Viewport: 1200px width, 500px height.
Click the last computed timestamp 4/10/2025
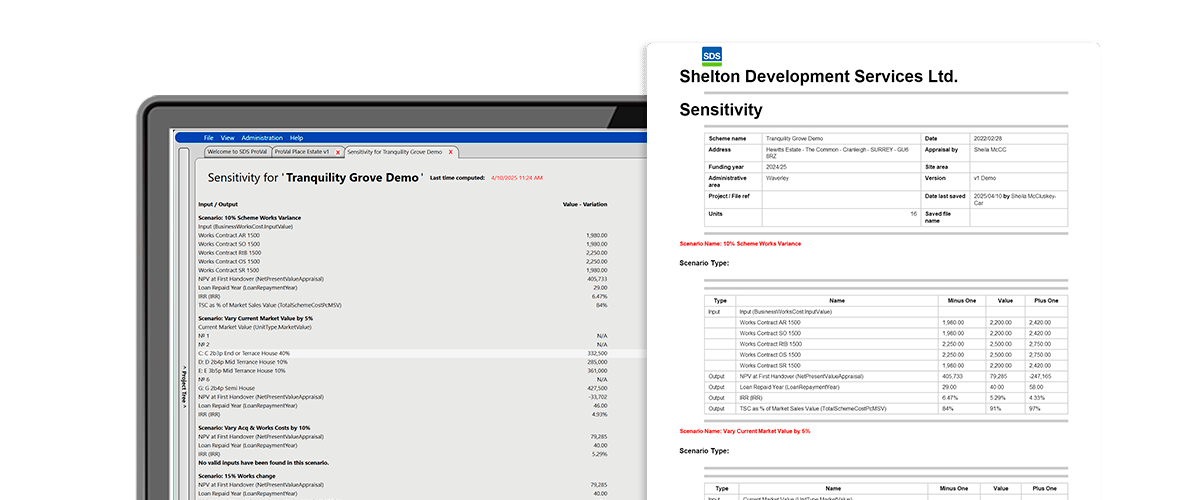(517, 177)
